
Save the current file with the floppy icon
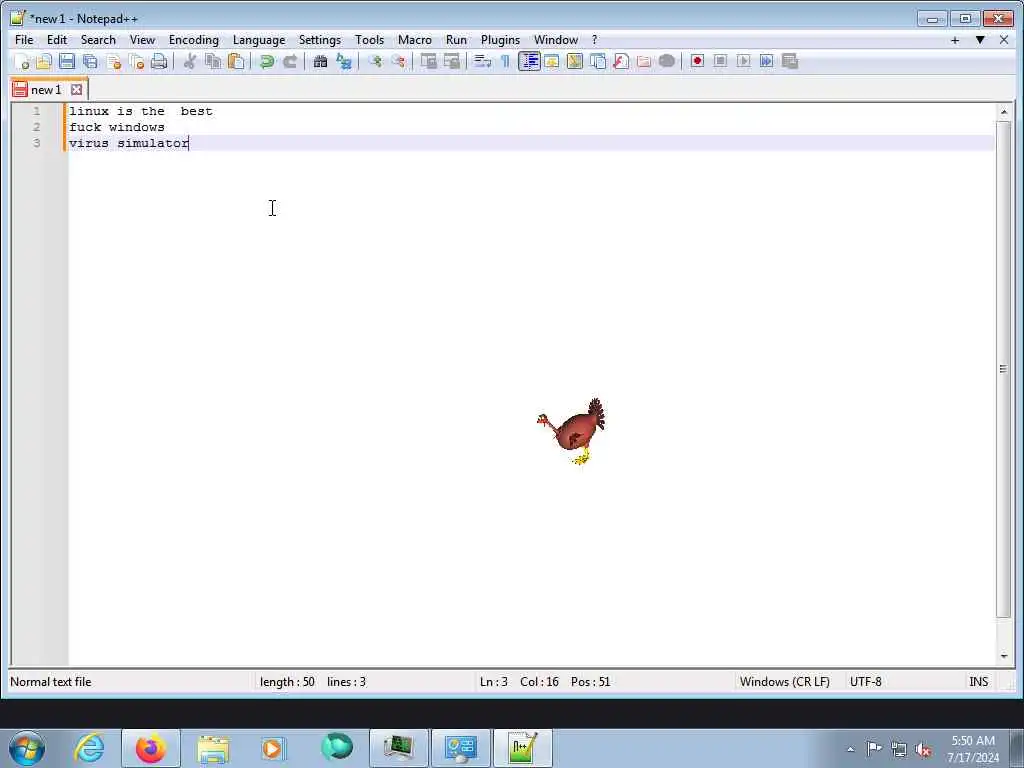pos(67,61)
